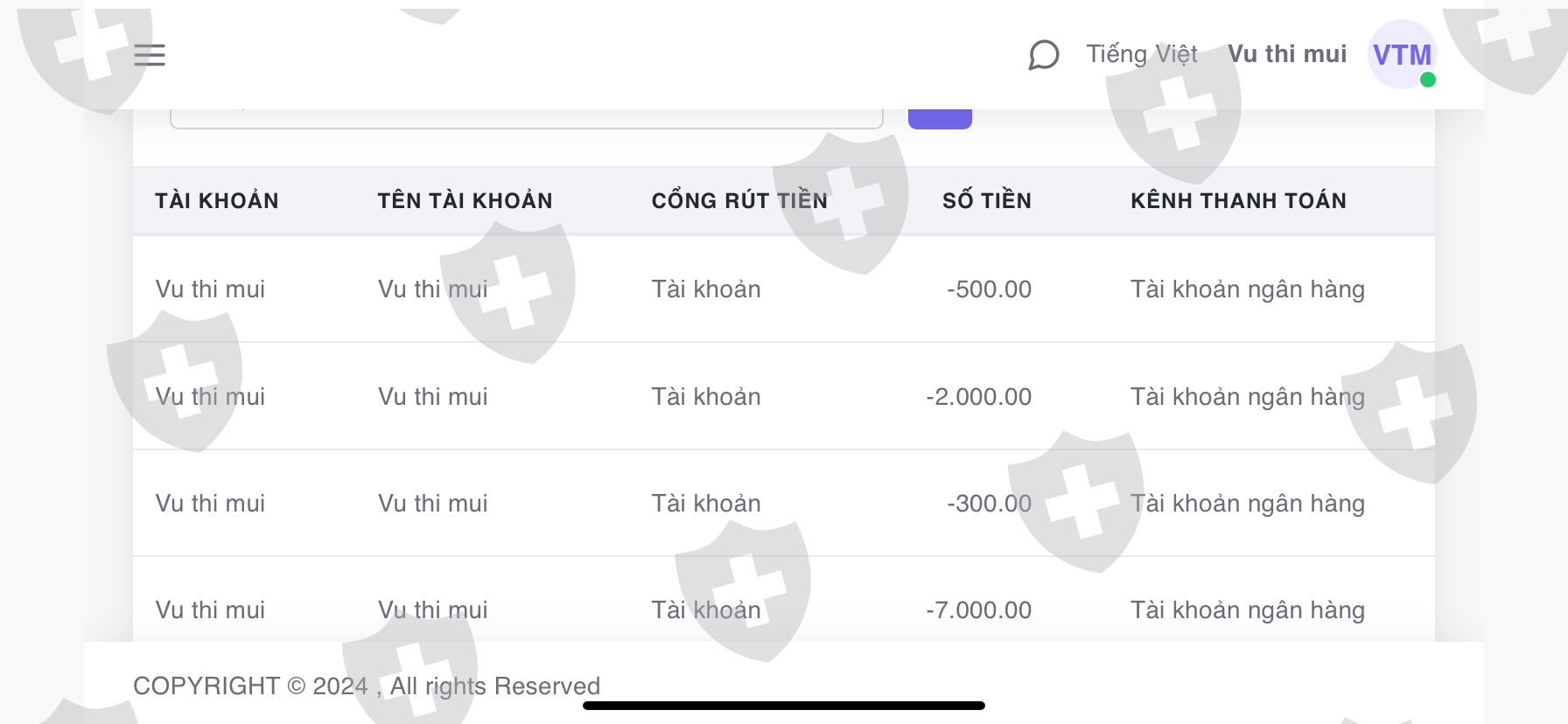The height and width of the screenshot is (724, 1568).
Task: Click the KÊNH THANH TOÁN column header
Action: (x=1237, y=201)
